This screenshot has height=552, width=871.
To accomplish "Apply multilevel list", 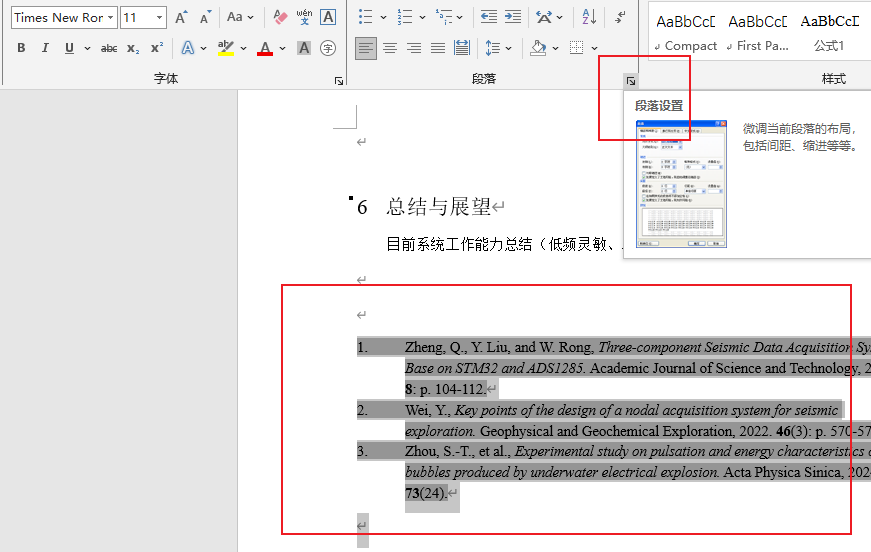I will pyautogui.click(x=443, y=17).
